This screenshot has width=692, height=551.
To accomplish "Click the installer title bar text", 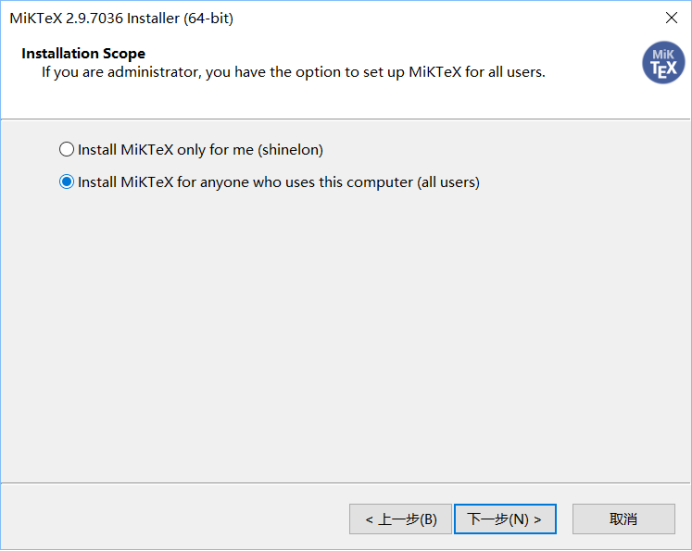I will pyautogui.click(x=121, y=18).
